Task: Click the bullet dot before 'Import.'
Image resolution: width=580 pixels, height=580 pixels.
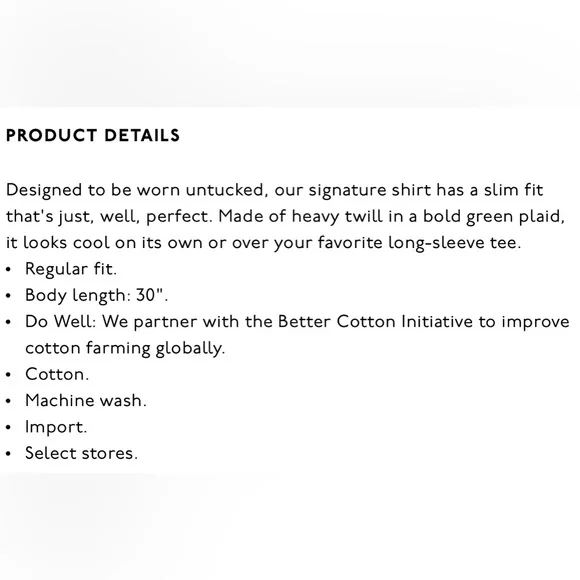Action: click(9, 428)
